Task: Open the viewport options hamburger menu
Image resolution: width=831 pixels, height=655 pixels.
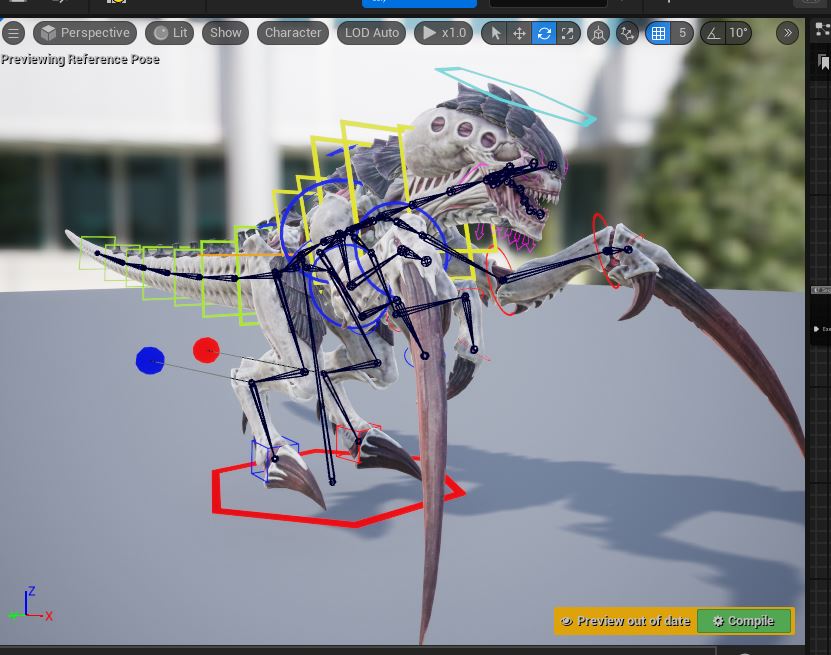Action: click(x=13, y=33)
